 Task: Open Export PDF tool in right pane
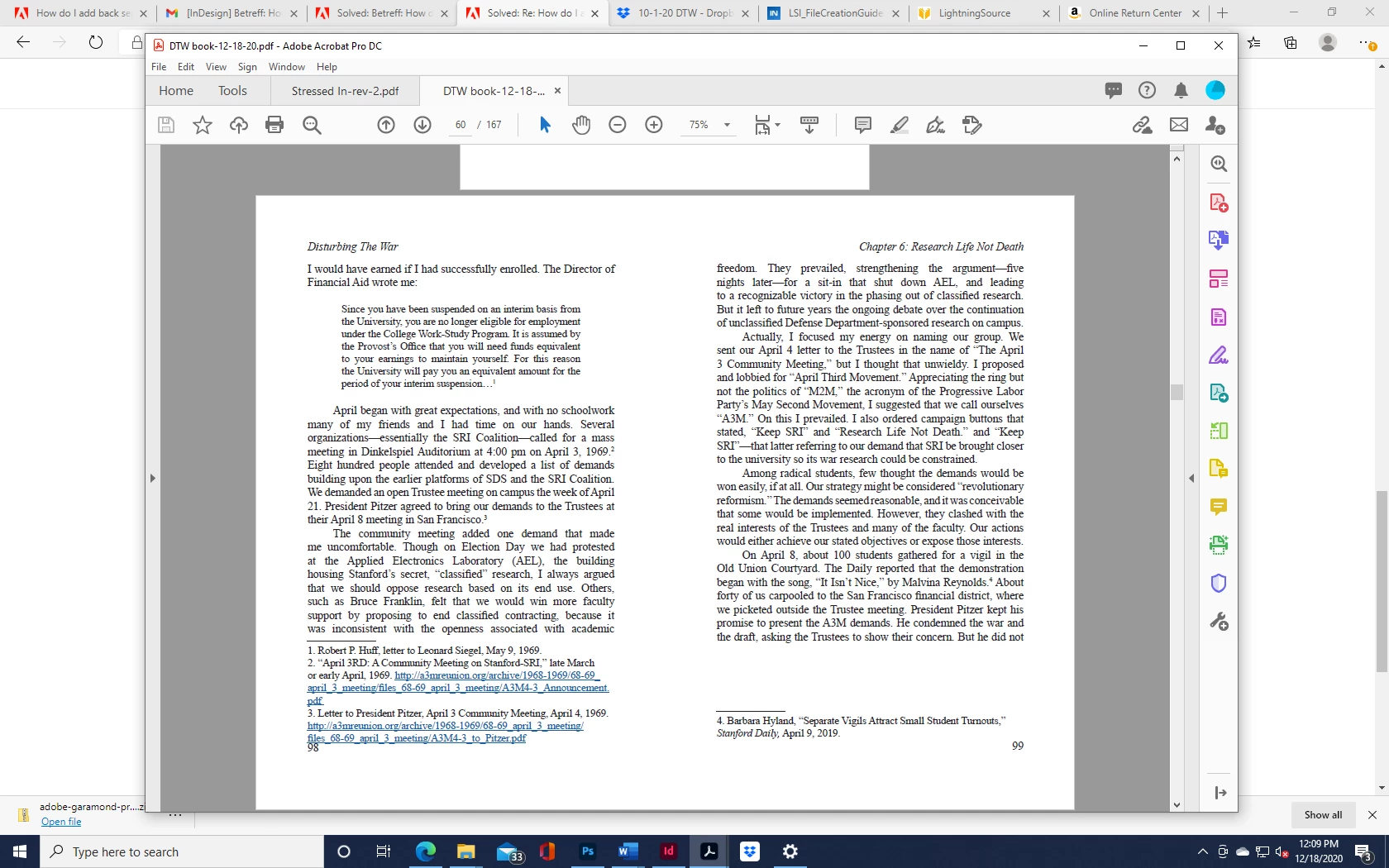[x=1219, y=241]
